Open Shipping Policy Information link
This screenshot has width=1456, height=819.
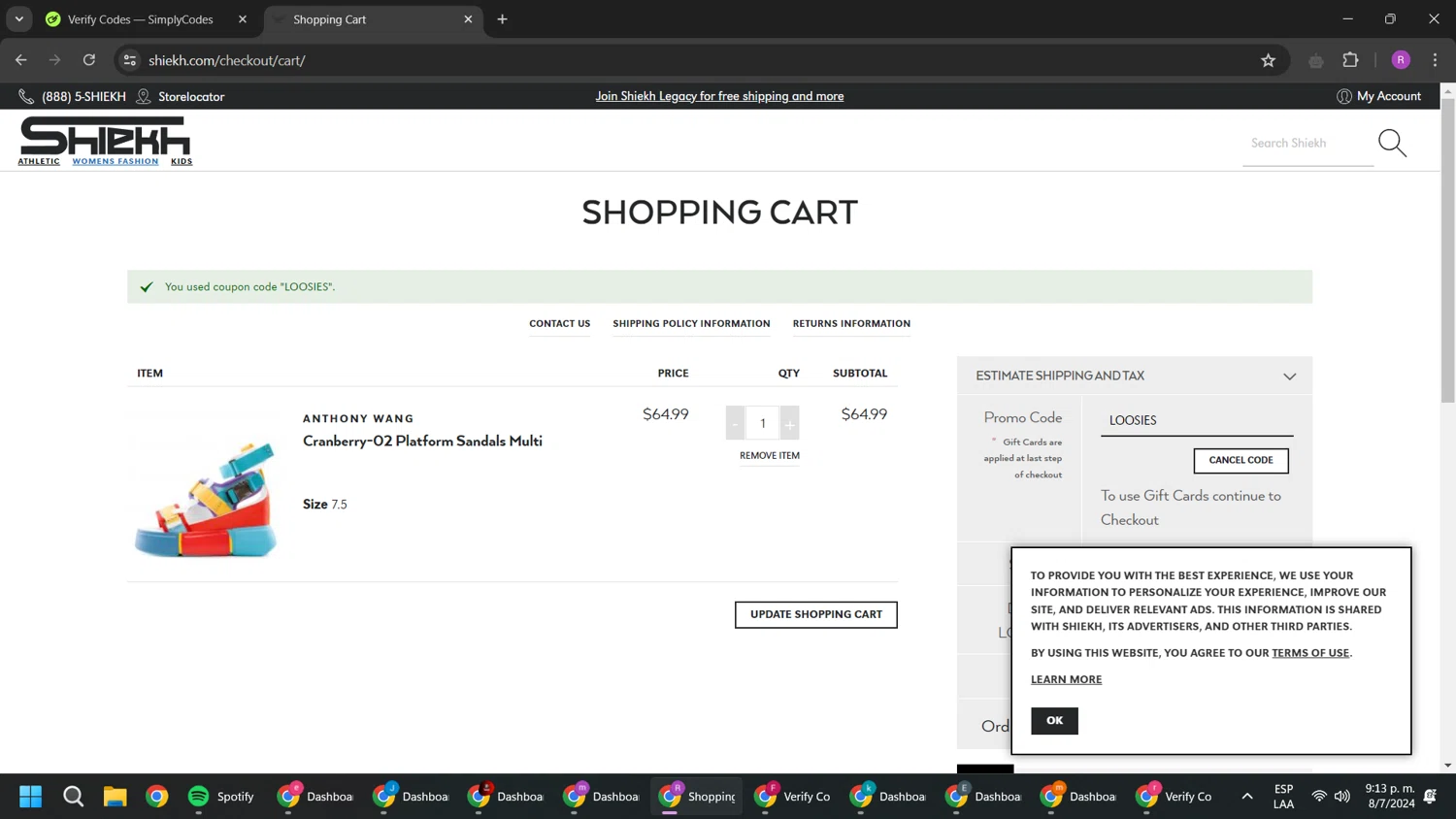click(691, 323)
